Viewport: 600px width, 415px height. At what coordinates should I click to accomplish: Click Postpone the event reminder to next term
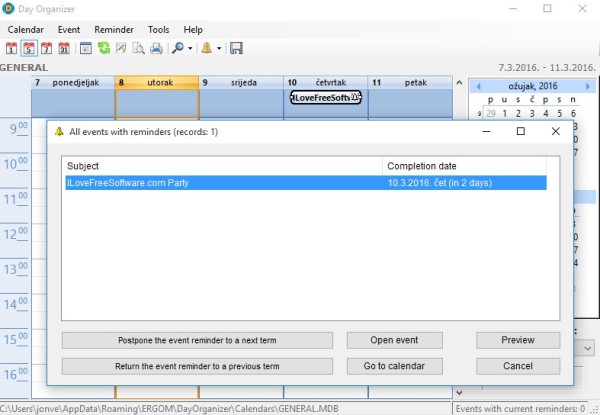click(197, 340)
